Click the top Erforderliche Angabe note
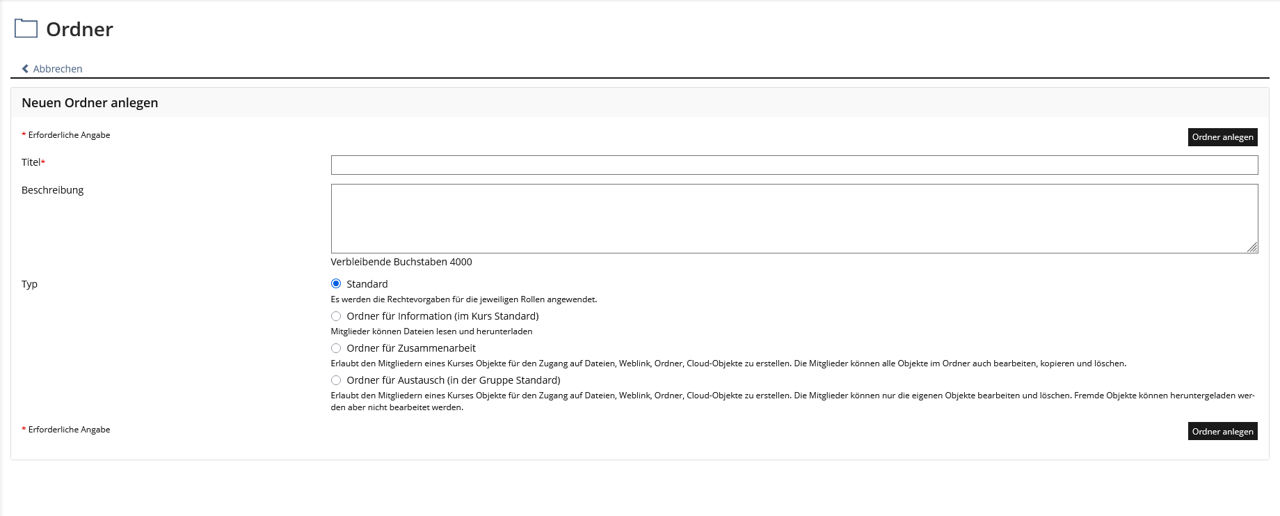 pyautogui.click(x=68, y=135)
